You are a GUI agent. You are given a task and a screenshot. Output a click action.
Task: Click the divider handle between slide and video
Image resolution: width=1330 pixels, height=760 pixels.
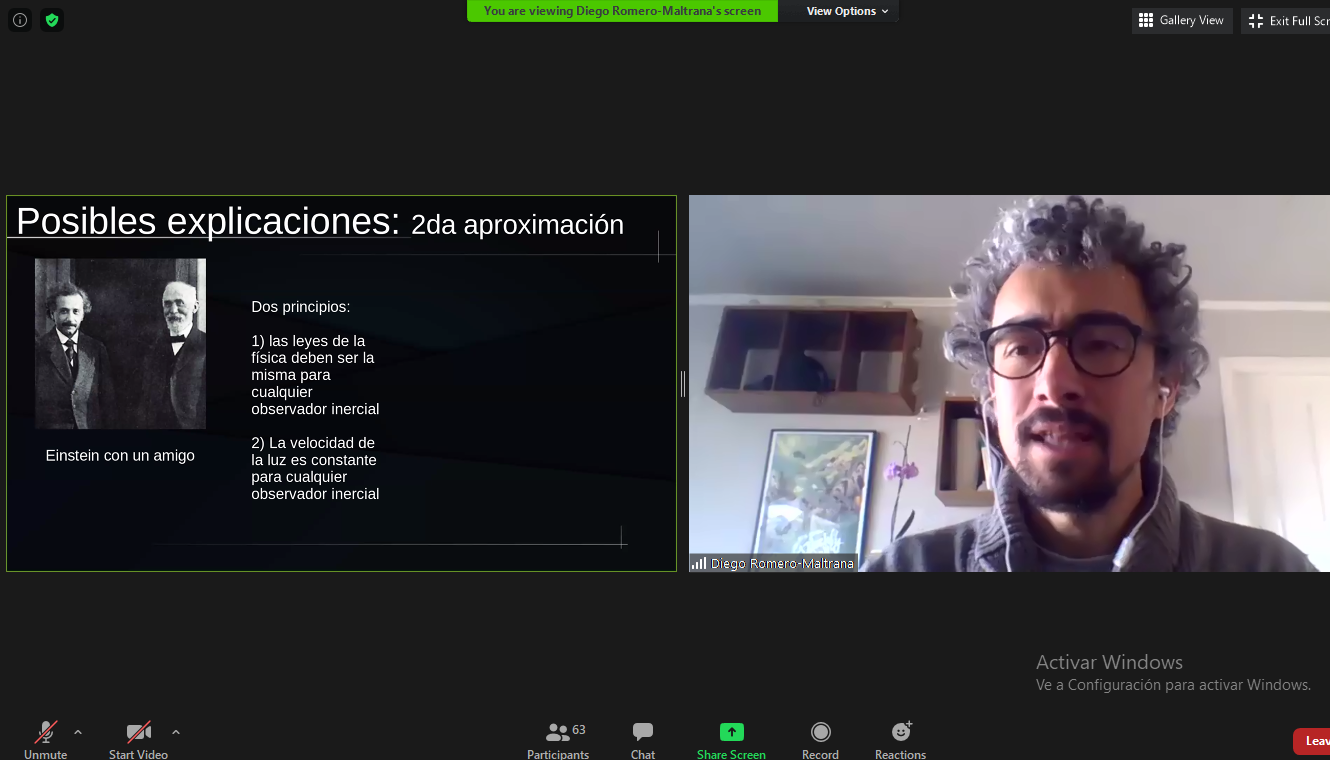pos(683,383)
